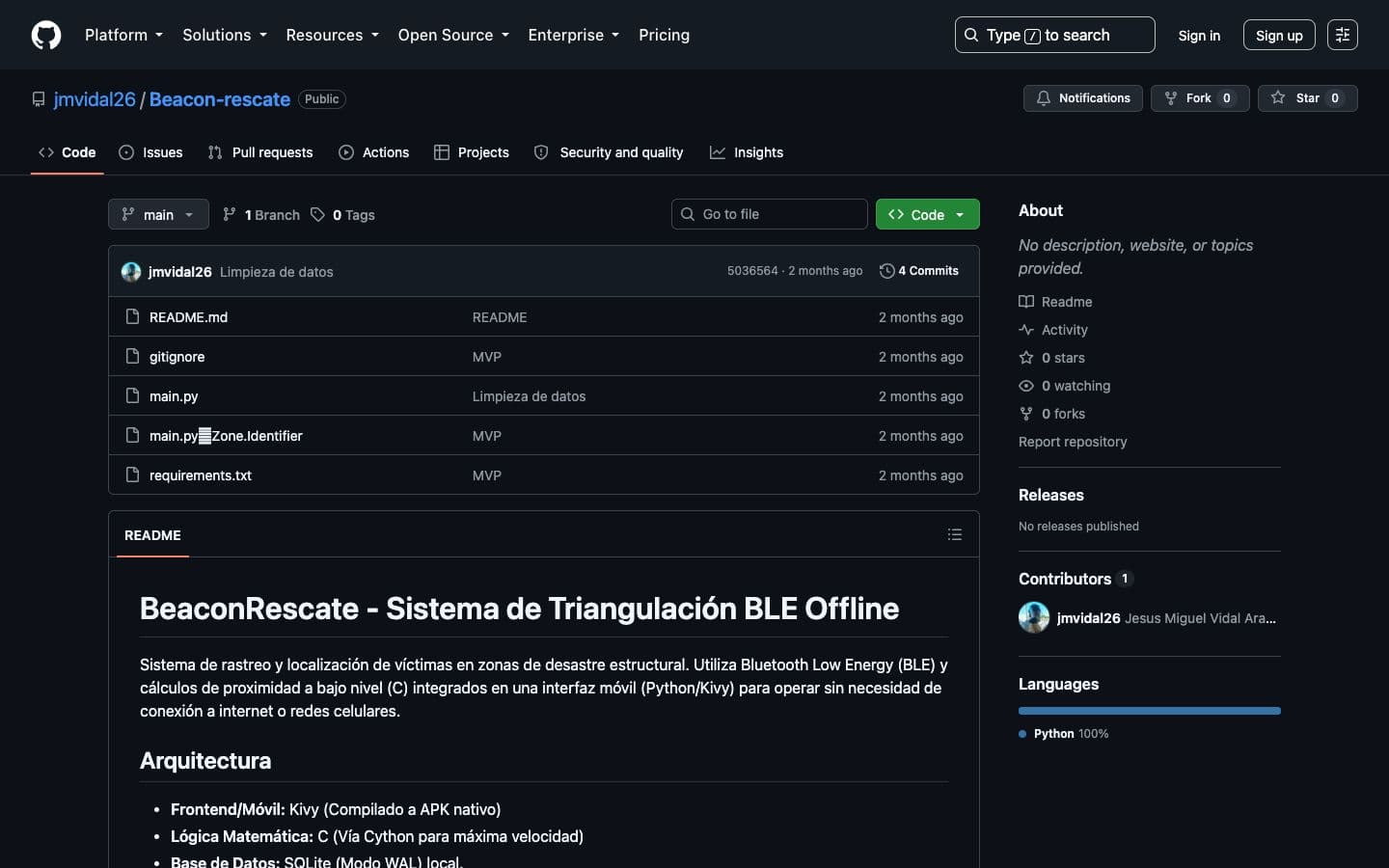View 0 watching in About sidebar

tap(1065, 386)
